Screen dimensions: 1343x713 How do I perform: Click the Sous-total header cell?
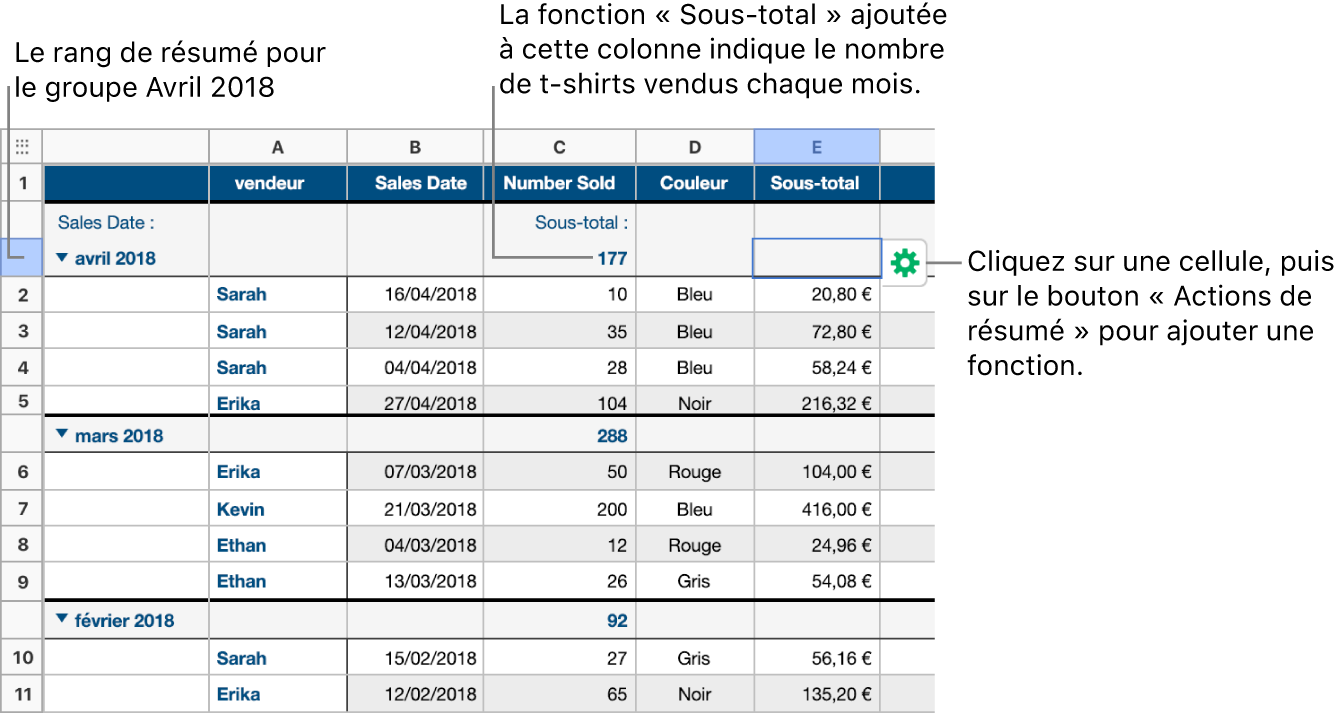pyautogui.click(x=817, y=183)
